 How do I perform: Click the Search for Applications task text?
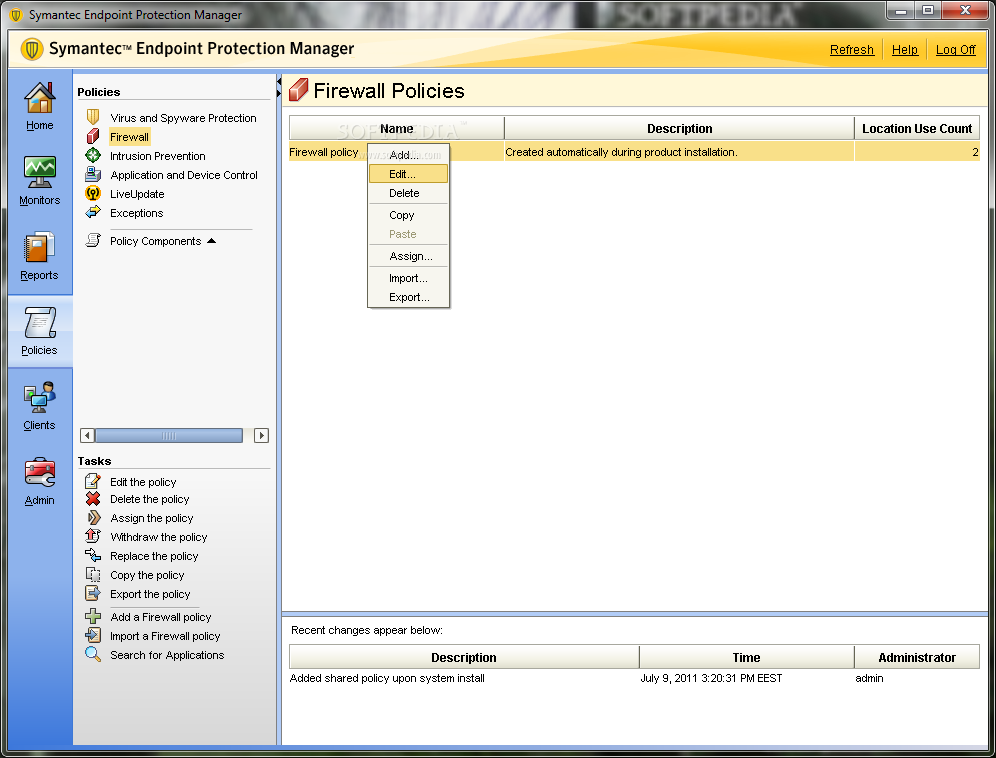167,655
